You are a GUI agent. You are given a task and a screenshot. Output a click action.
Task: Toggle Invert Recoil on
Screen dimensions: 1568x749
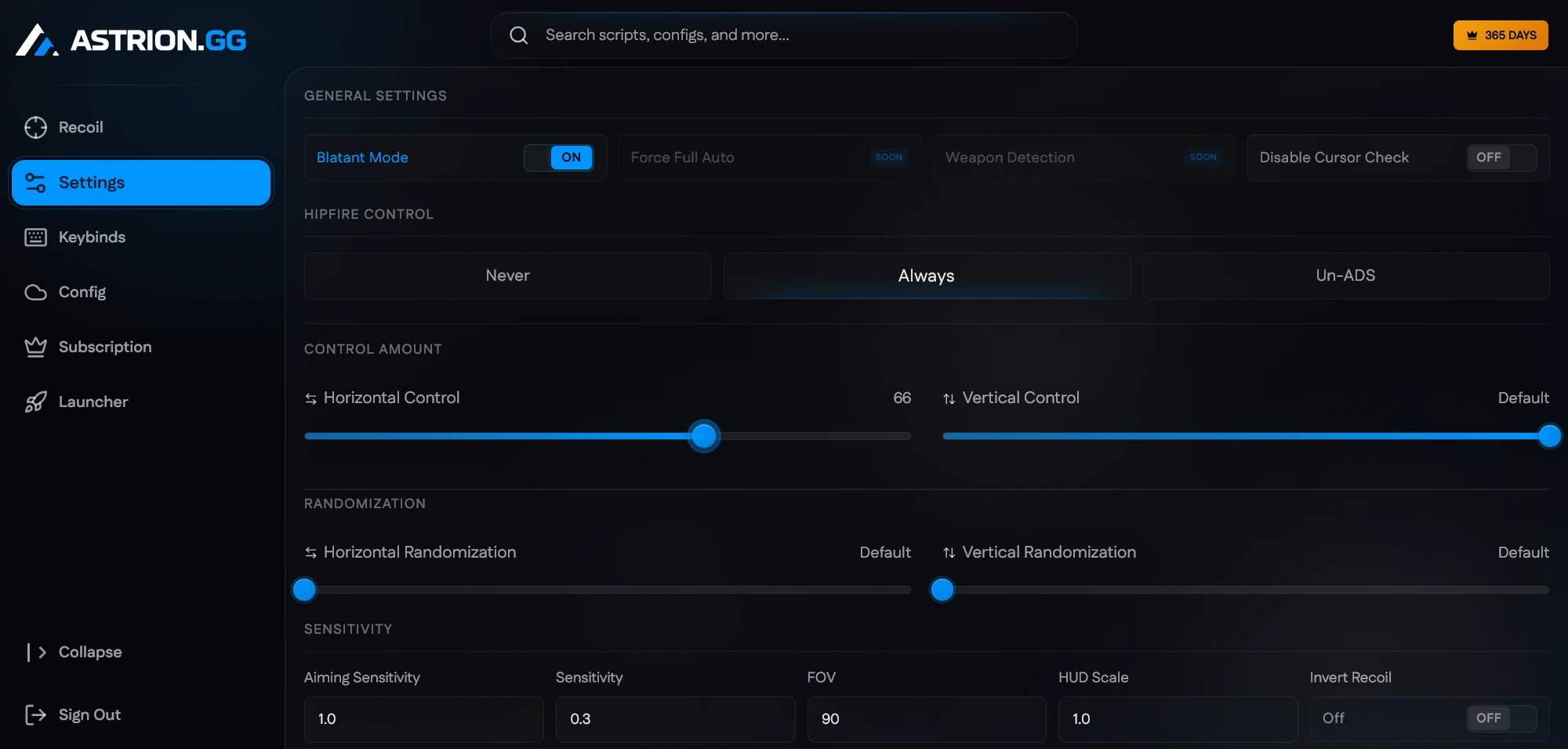click(1501, 718)
